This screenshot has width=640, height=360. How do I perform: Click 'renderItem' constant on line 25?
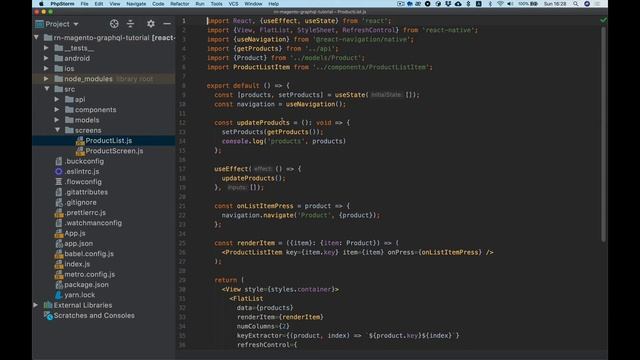coord(256,243)
